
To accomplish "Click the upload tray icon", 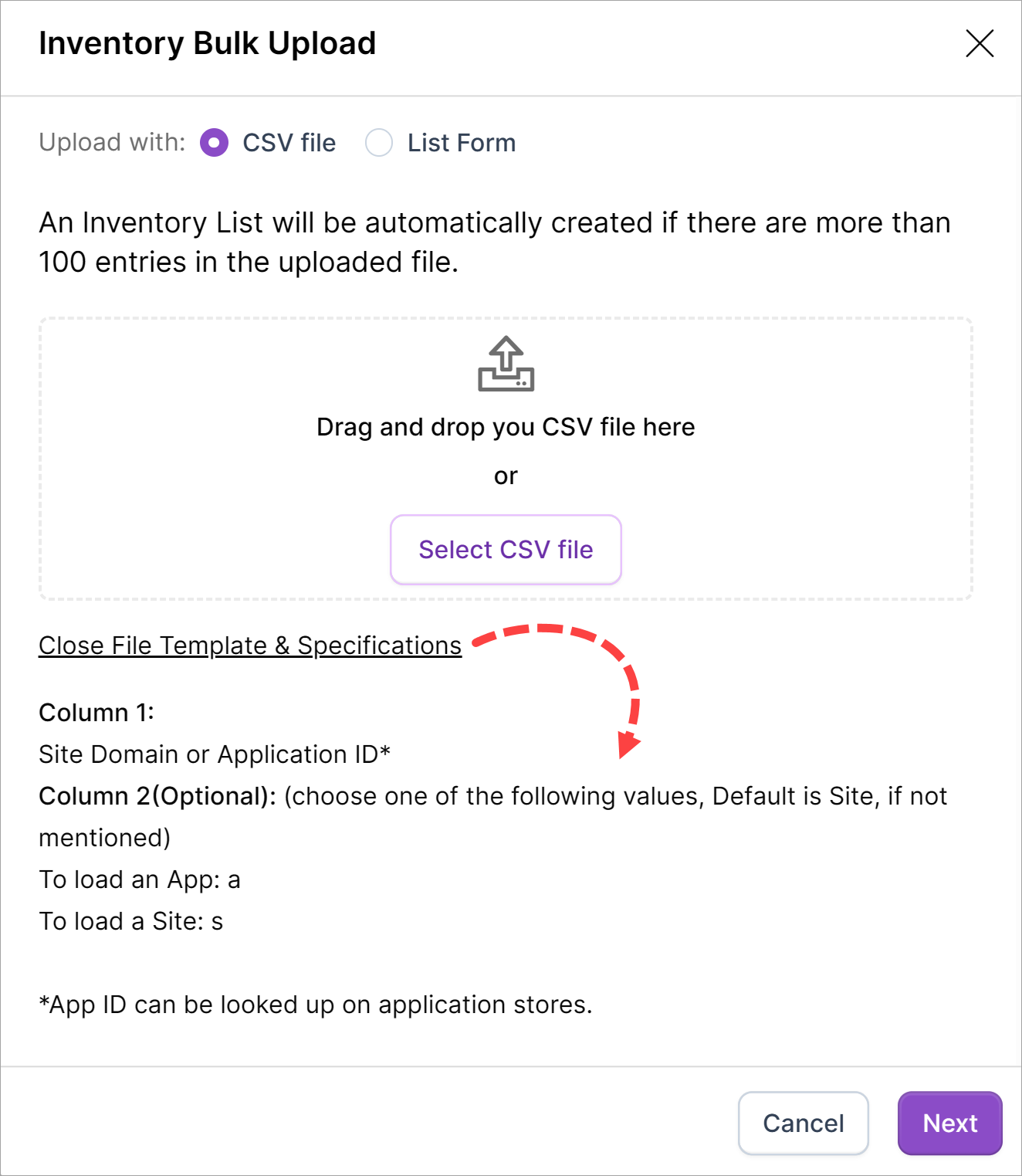I will [x=506, y=364].
